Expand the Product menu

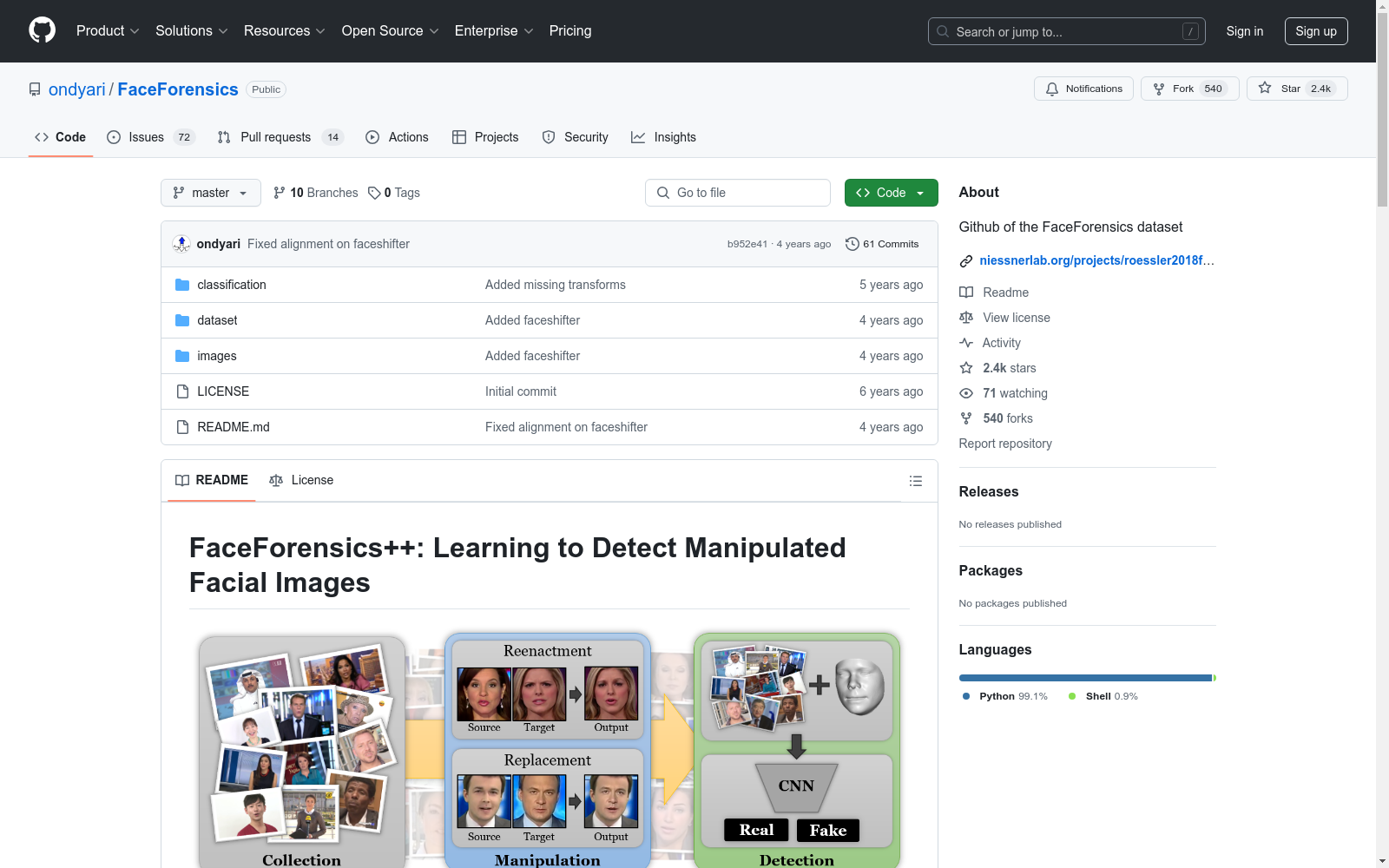(x=108, y=30)
